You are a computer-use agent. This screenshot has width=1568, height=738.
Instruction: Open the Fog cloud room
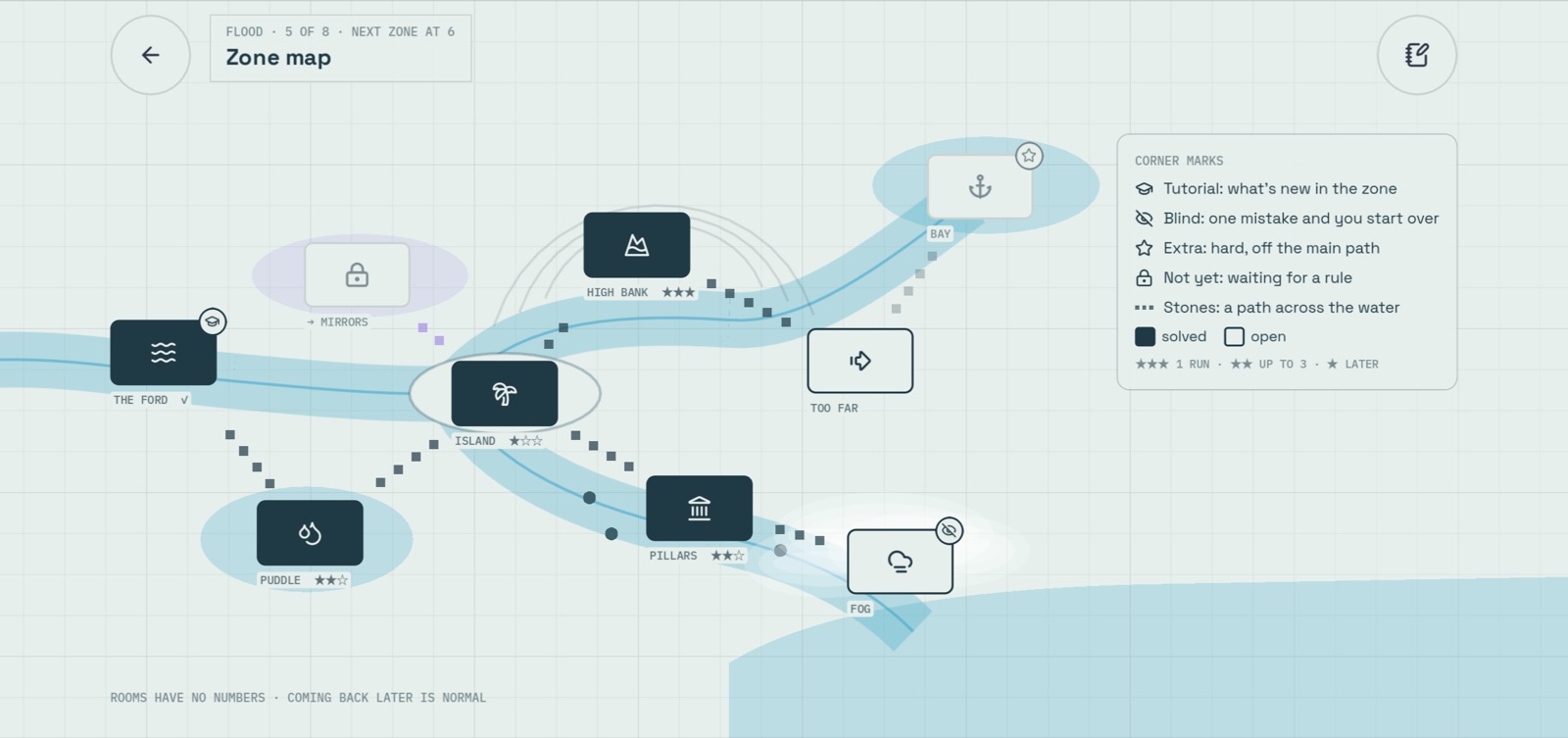coord(900,562)
